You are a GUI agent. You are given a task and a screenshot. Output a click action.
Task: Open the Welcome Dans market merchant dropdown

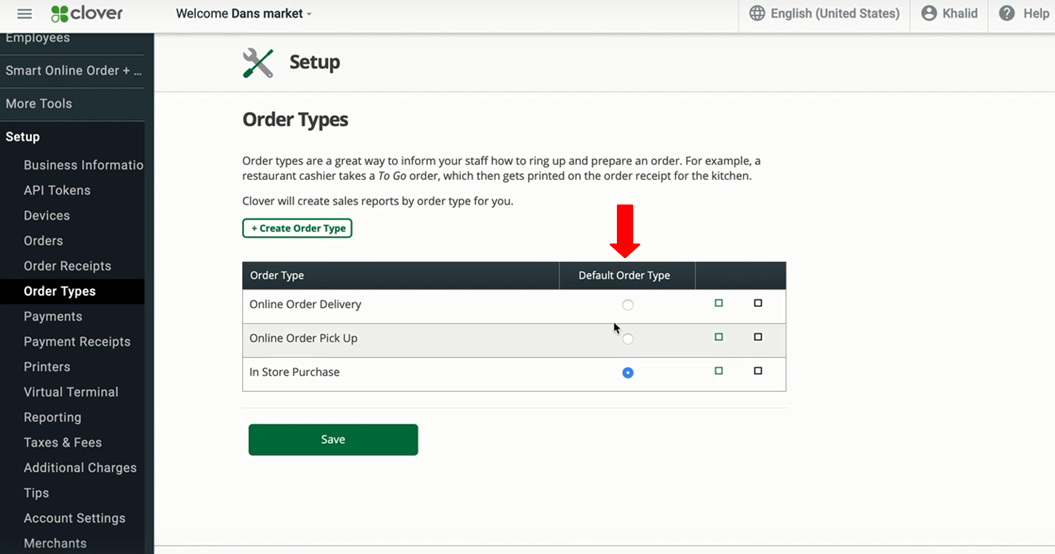244,13
